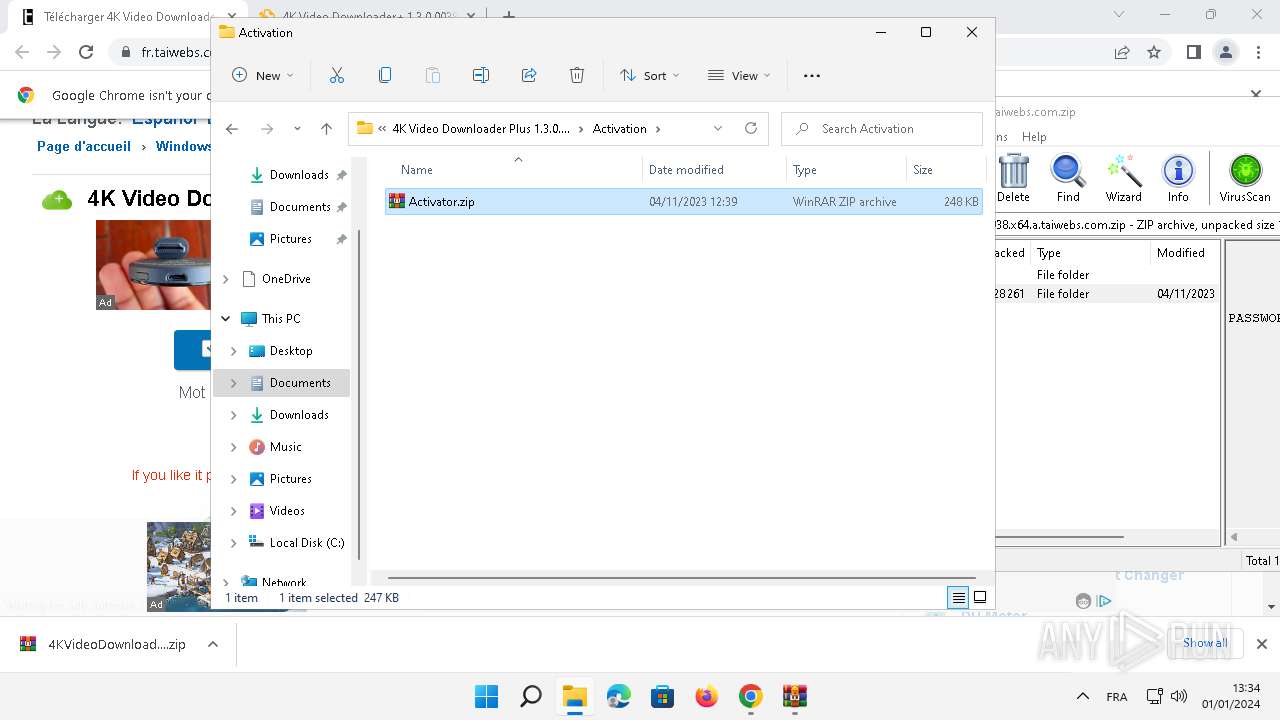Open the See more ellipsis menu
The height and width of the screenshot is (720, 1280).
coord(812,75)
